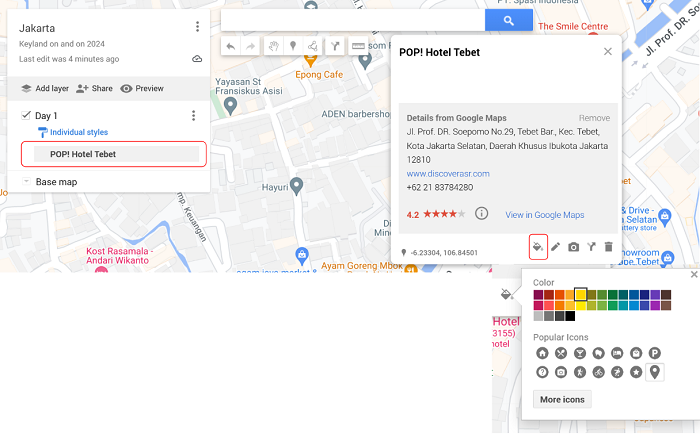
Task: Click the Kost Rasamala - Andari Wikanto label
Action: point(119,255)
